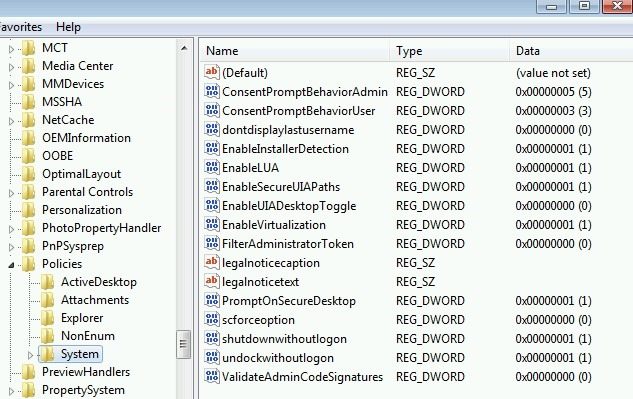Image resolution: width=633 pixels, height=399 pixels.
Task: Select the Explorer folder icon under Policies
Action: coord(48,318)
